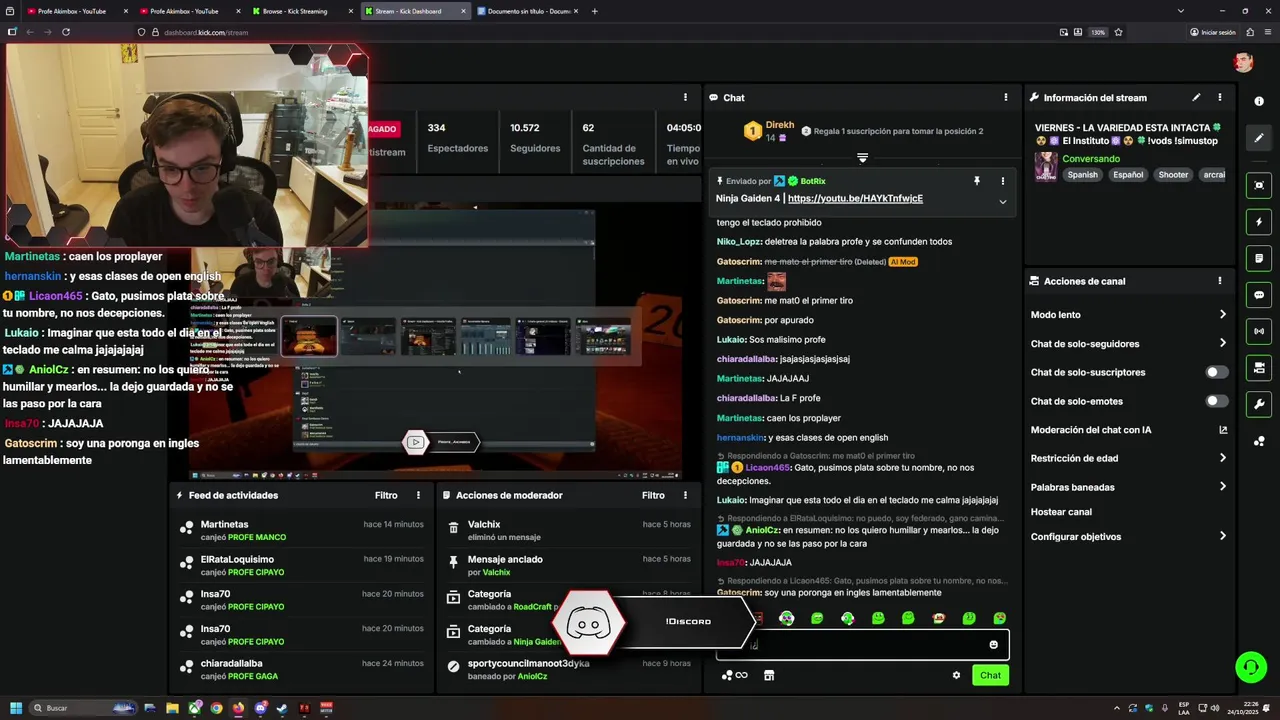
Task: Open pinned message three-dot options
Action: click(x=1003, y=181)
